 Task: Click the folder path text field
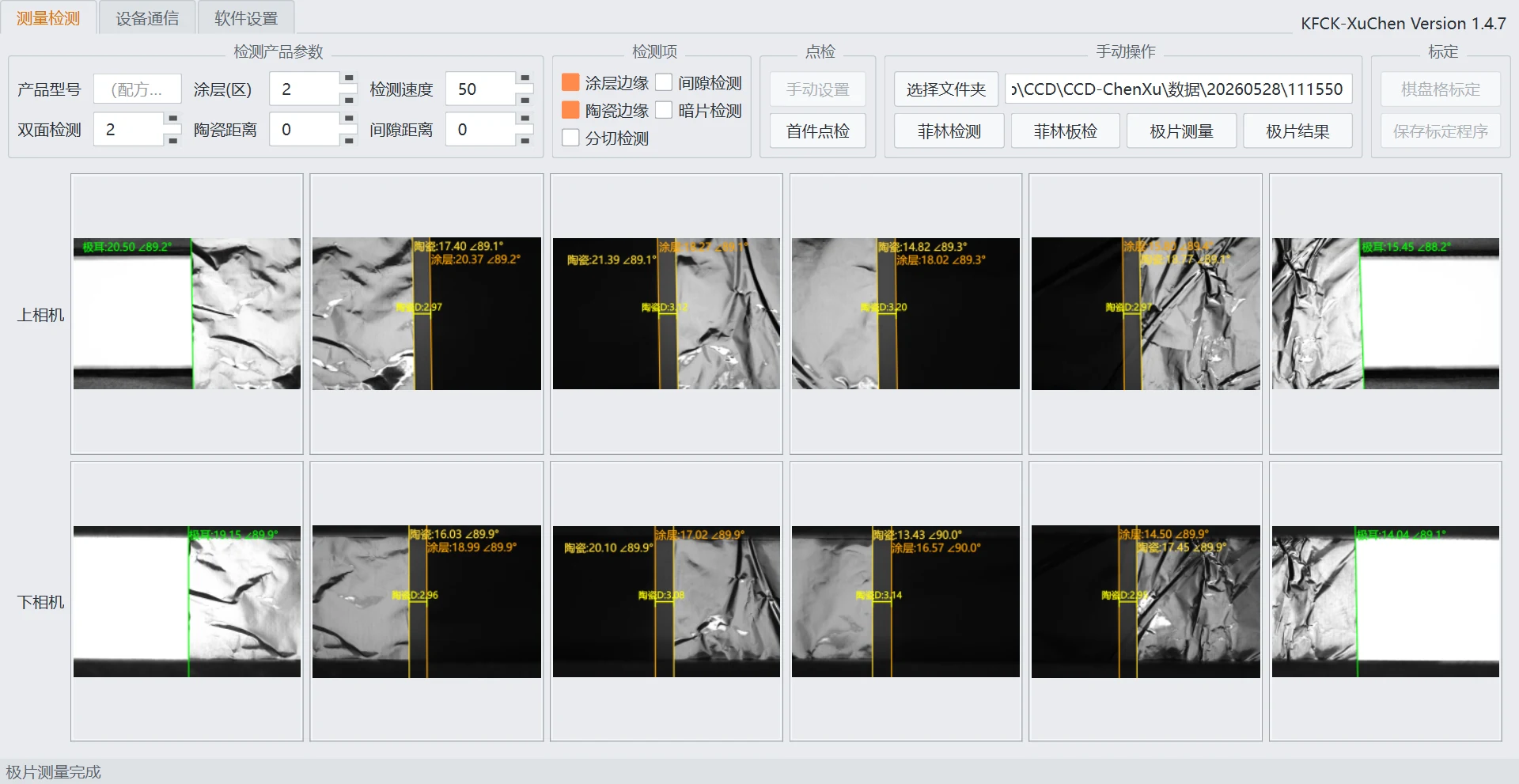tap(1179, 89)
